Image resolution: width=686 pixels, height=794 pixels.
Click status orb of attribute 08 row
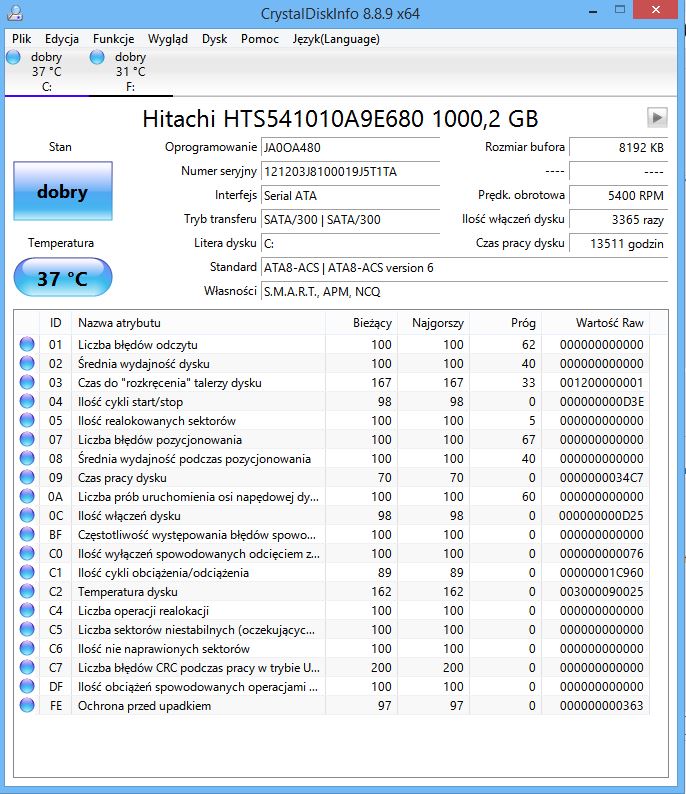[27, 458]
